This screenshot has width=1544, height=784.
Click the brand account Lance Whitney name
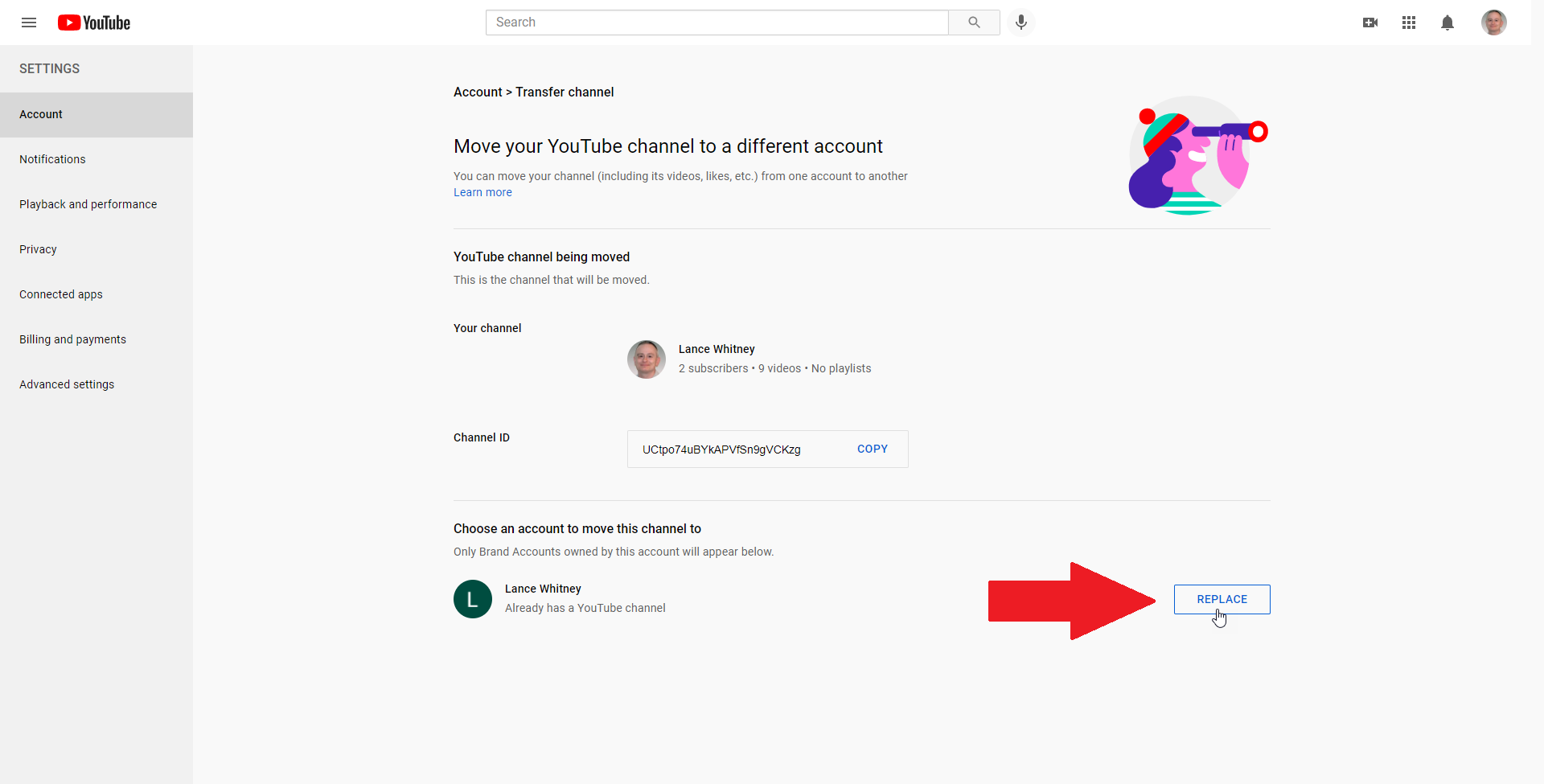543,589
